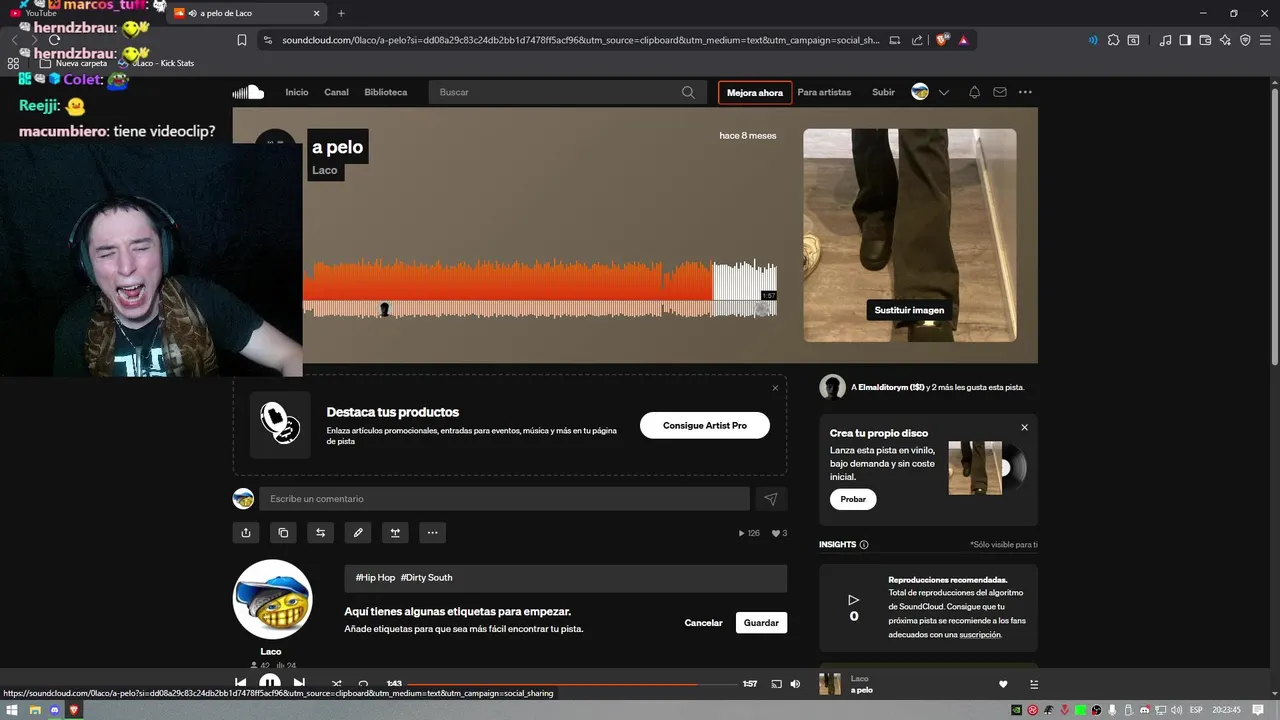The width and height of the screenshot is (1280, 720).
Task: Open the messages envelope icon
Action: [x=999, y=92]
